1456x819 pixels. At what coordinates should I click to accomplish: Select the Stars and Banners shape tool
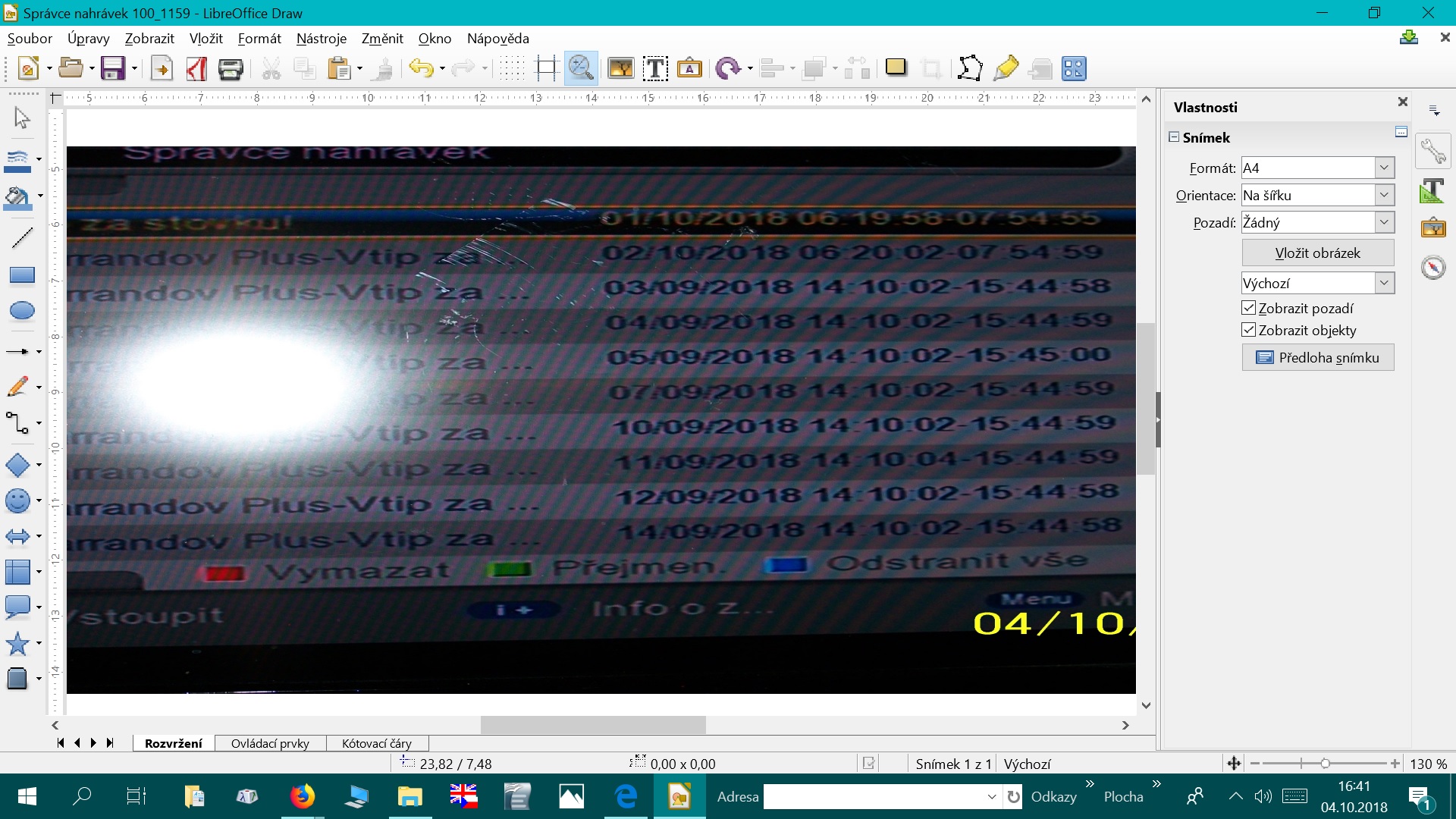18,644
